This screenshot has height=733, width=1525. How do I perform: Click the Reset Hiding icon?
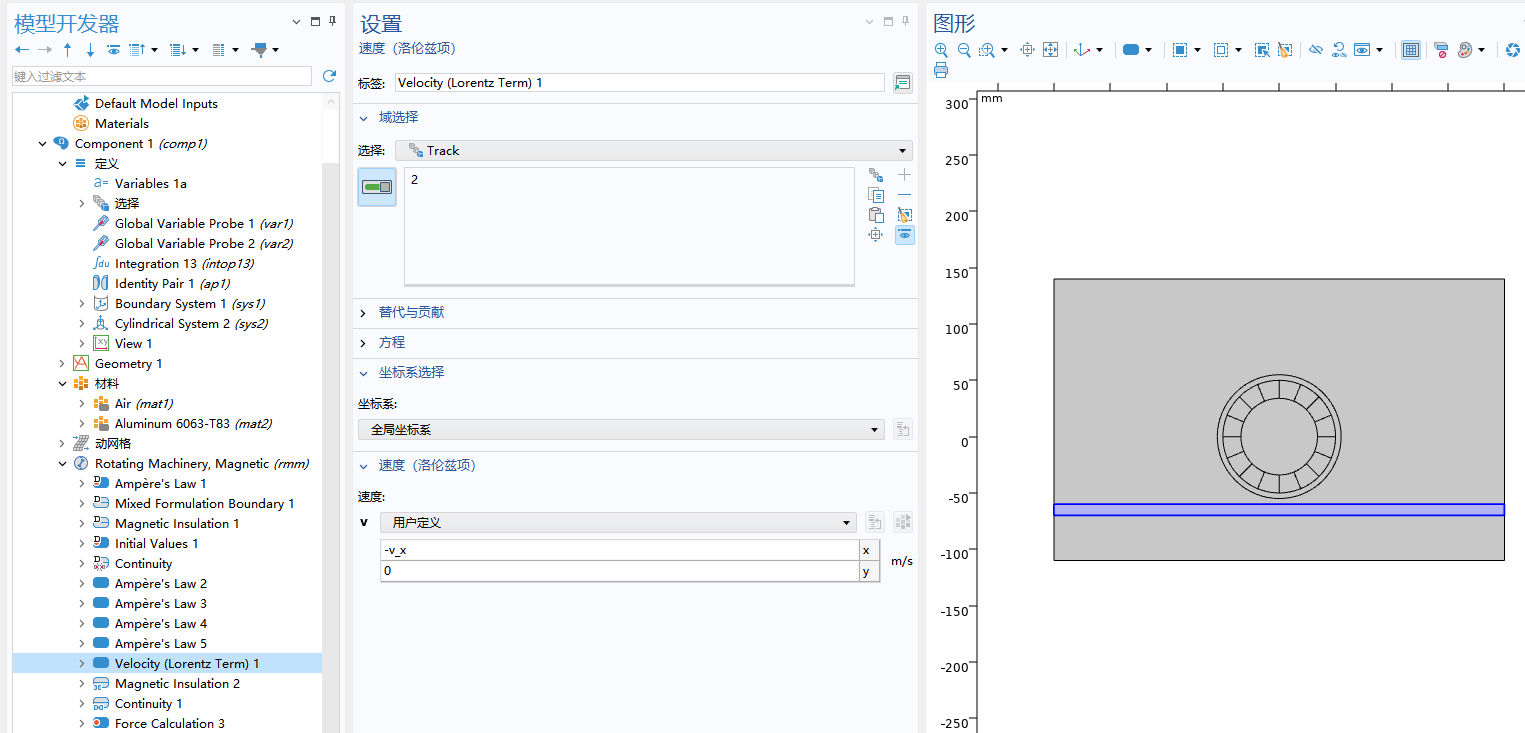[x=1339, y=49]
